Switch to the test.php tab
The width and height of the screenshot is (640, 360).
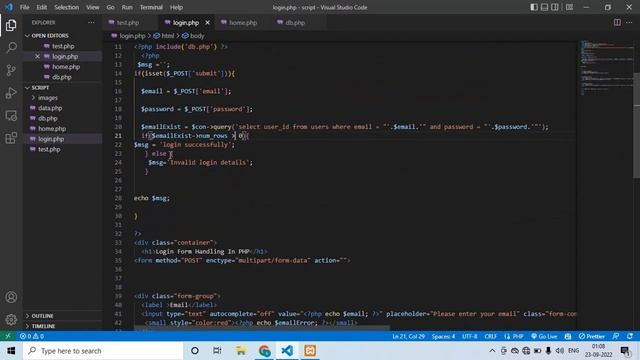click(128, 23)
